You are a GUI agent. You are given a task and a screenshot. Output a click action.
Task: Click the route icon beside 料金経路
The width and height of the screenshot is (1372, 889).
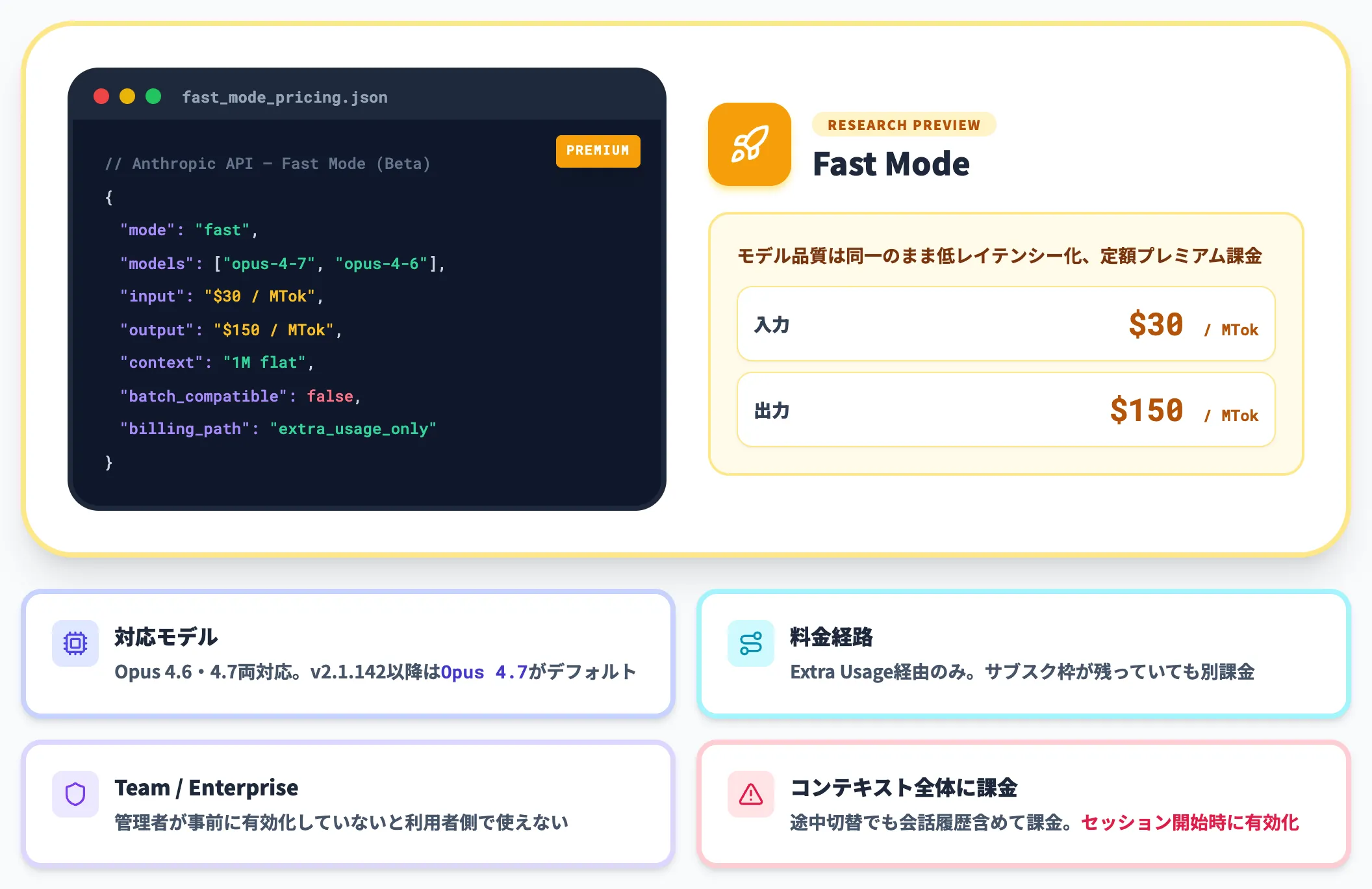click(751, 643)
